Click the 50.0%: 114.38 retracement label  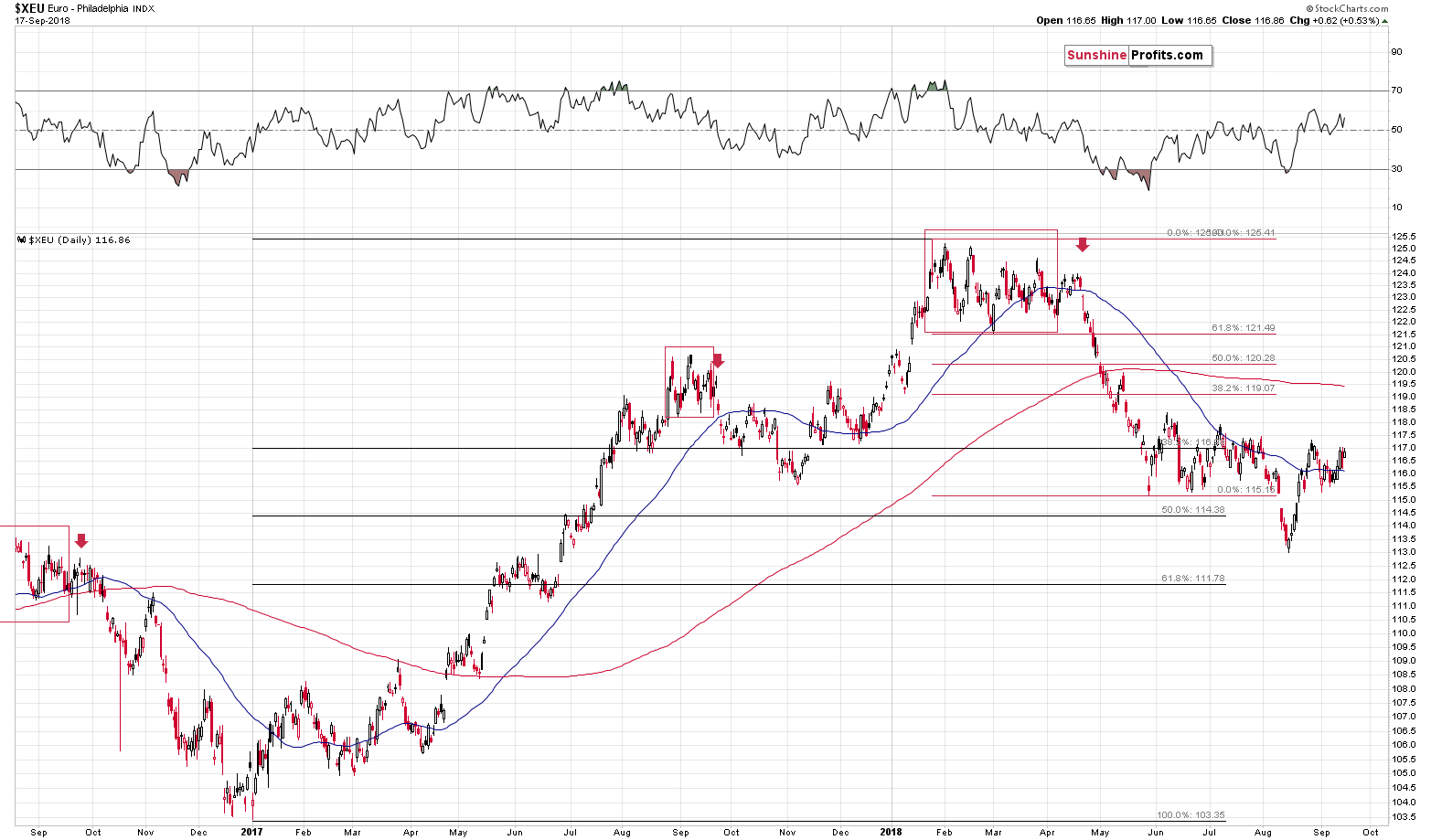[x=1192, y=509]
